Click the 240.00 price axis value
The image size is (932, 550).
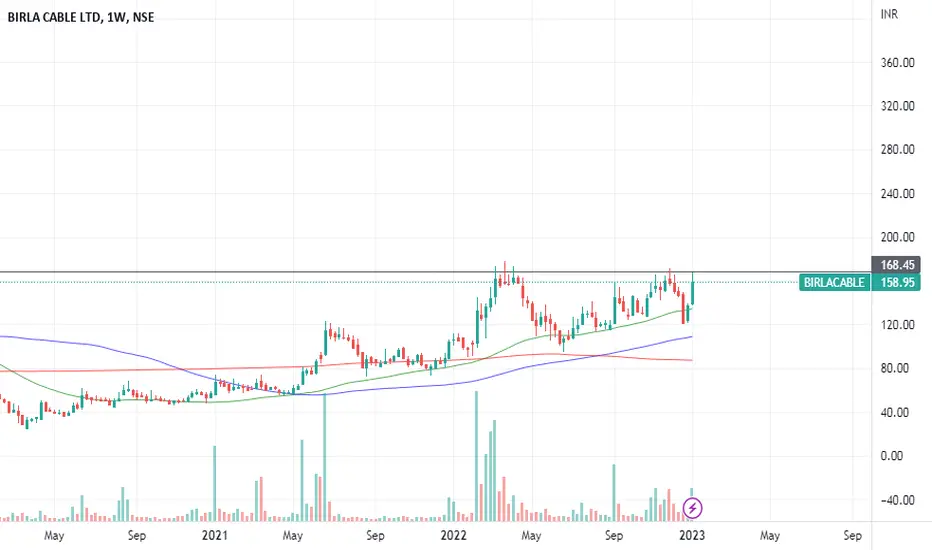point(897,193)
